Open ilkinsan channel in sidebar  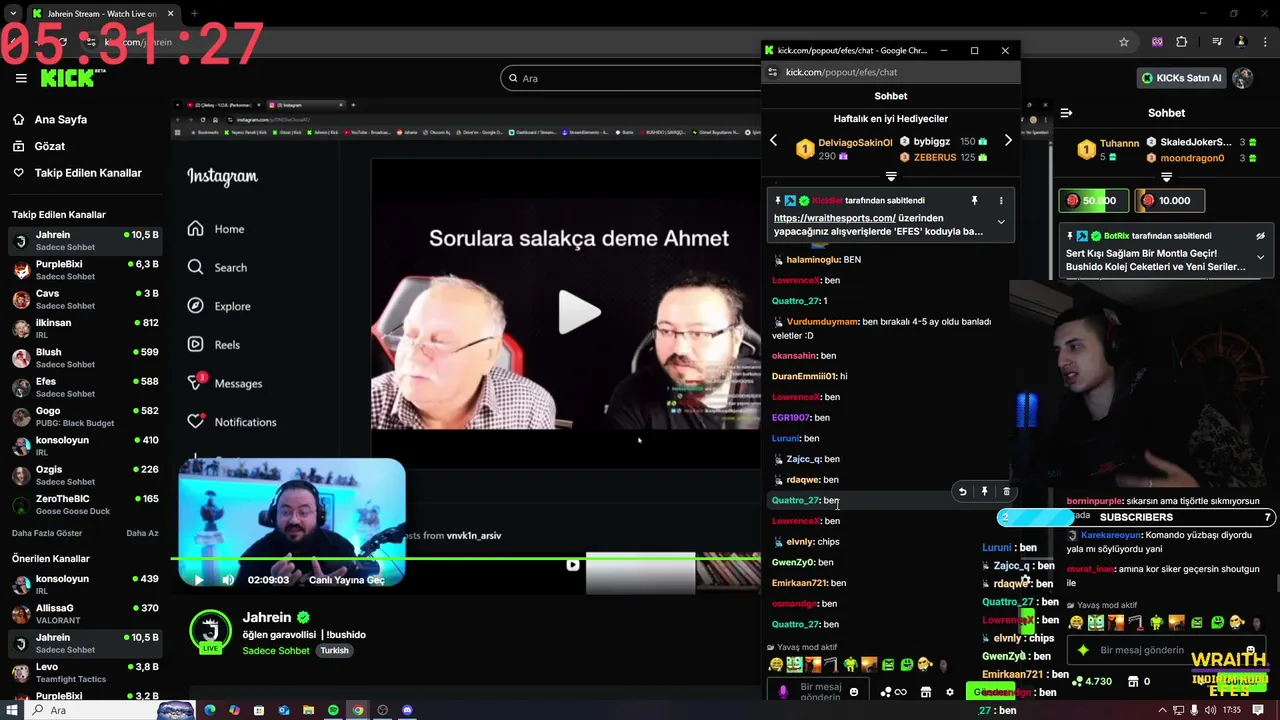pyautogui.click(x=84, y=328)
